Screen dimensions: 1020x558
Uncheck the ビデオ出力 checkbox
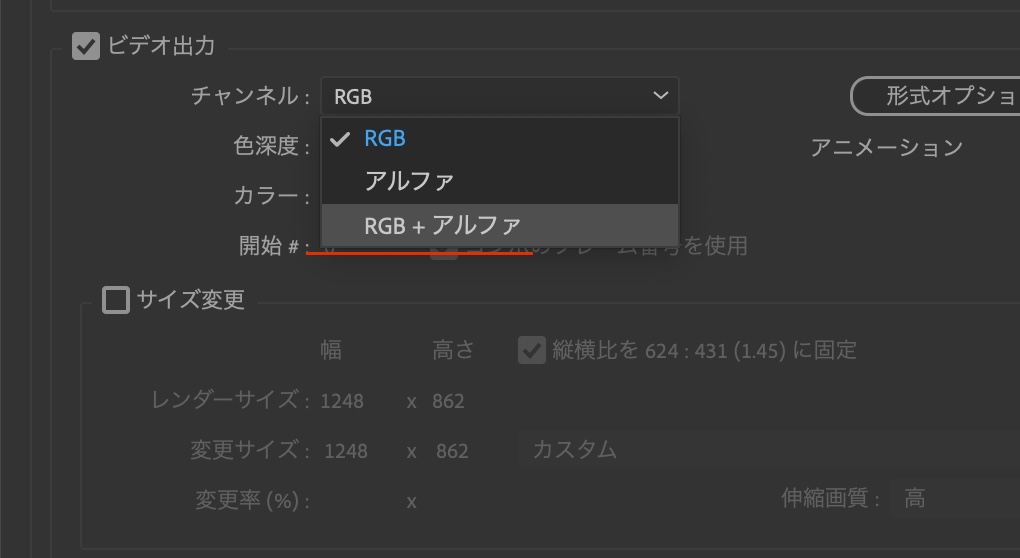click(86, 46)
